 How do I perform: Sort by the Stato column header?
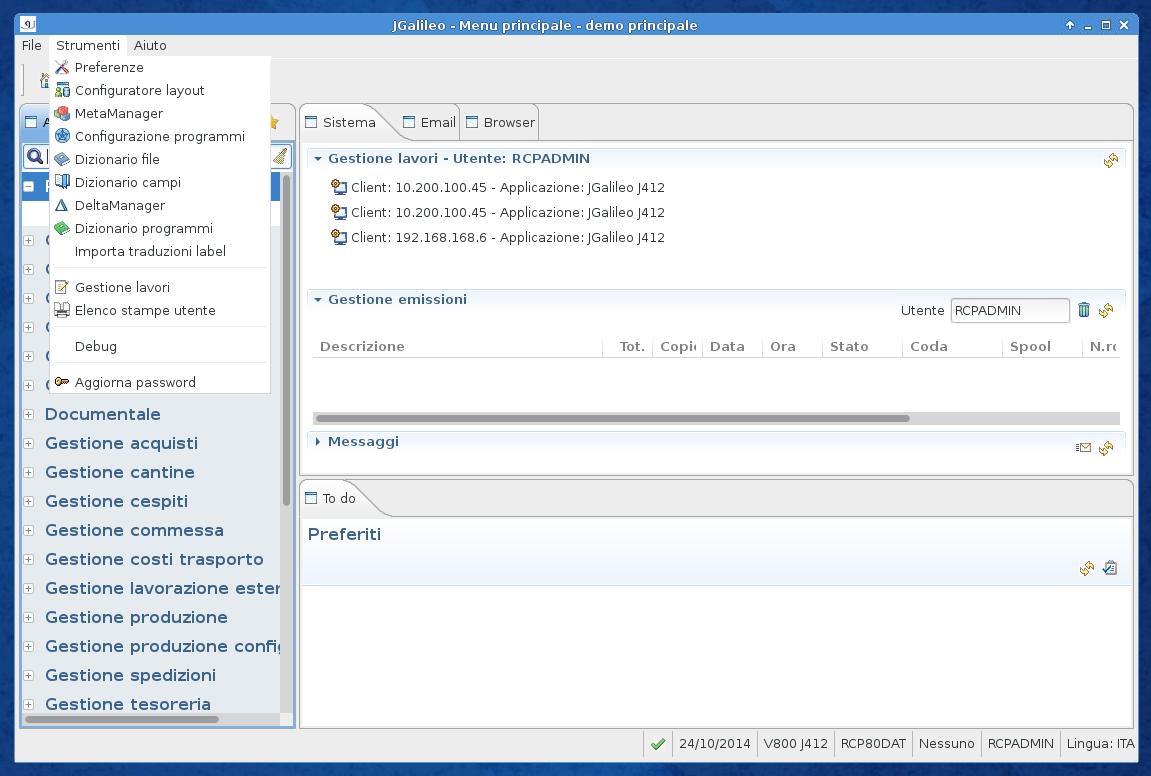click(x=862, y=347)
